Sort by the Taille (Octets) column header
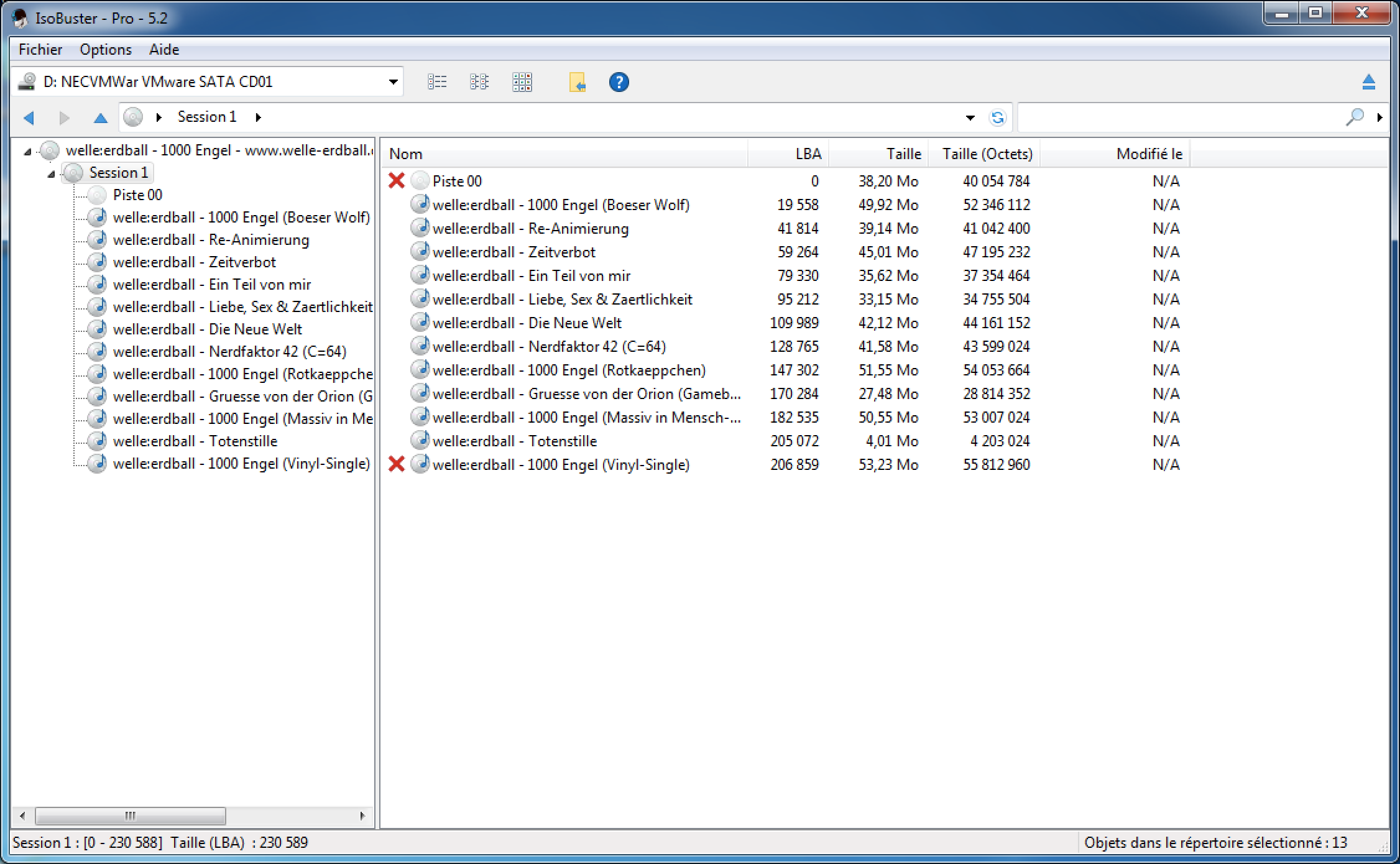 pos(984,154)
